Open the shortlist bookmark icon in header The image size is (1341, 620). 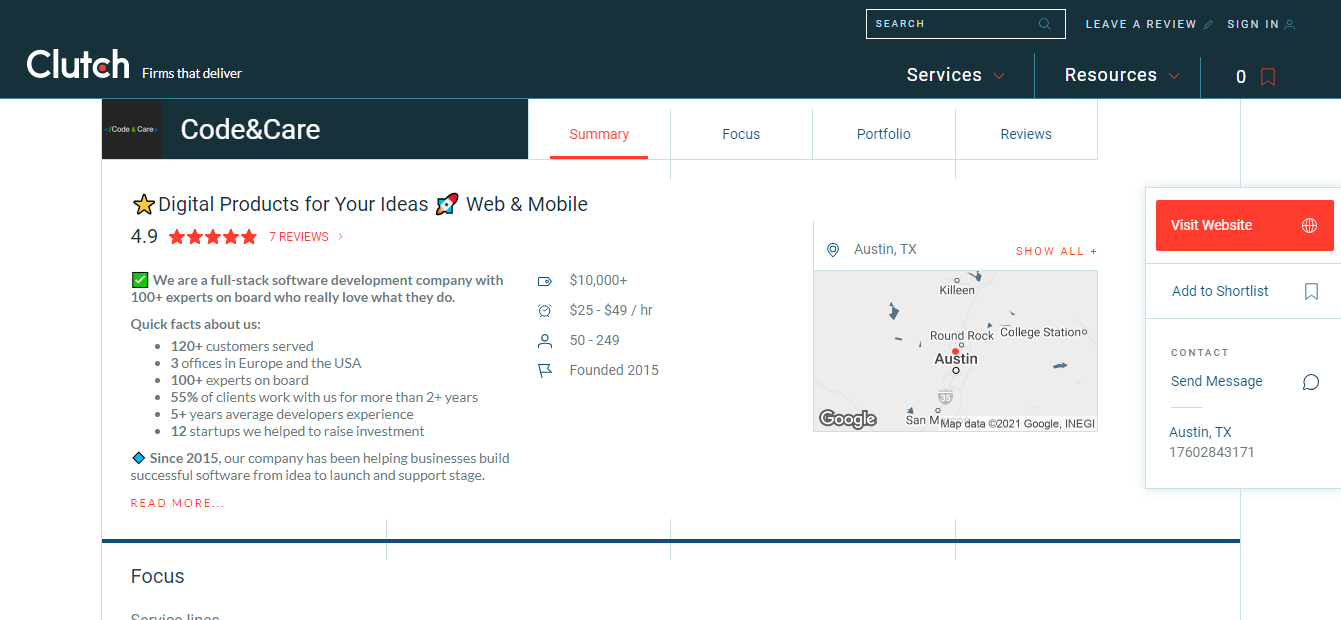(1268, 77)
